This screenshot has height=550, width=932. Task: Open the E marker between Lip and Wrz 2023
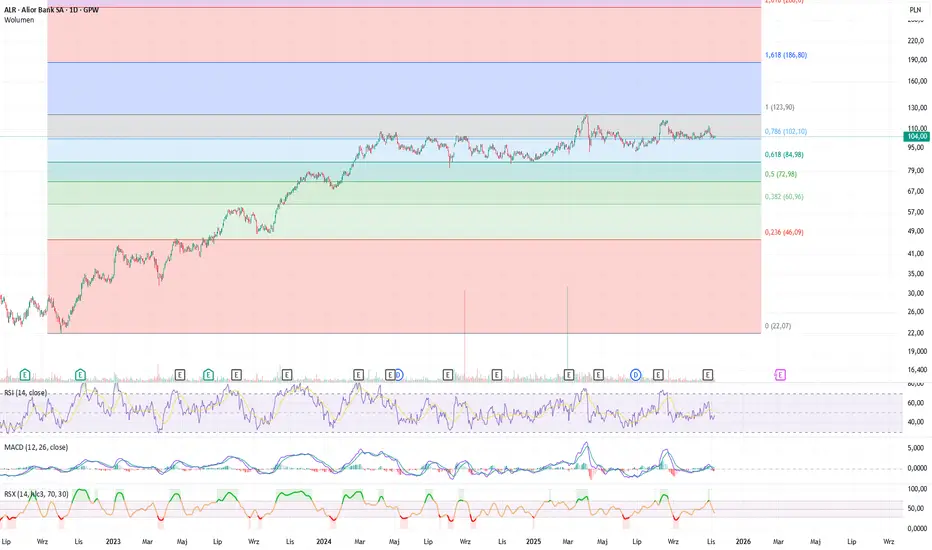(x=236, y=375)
